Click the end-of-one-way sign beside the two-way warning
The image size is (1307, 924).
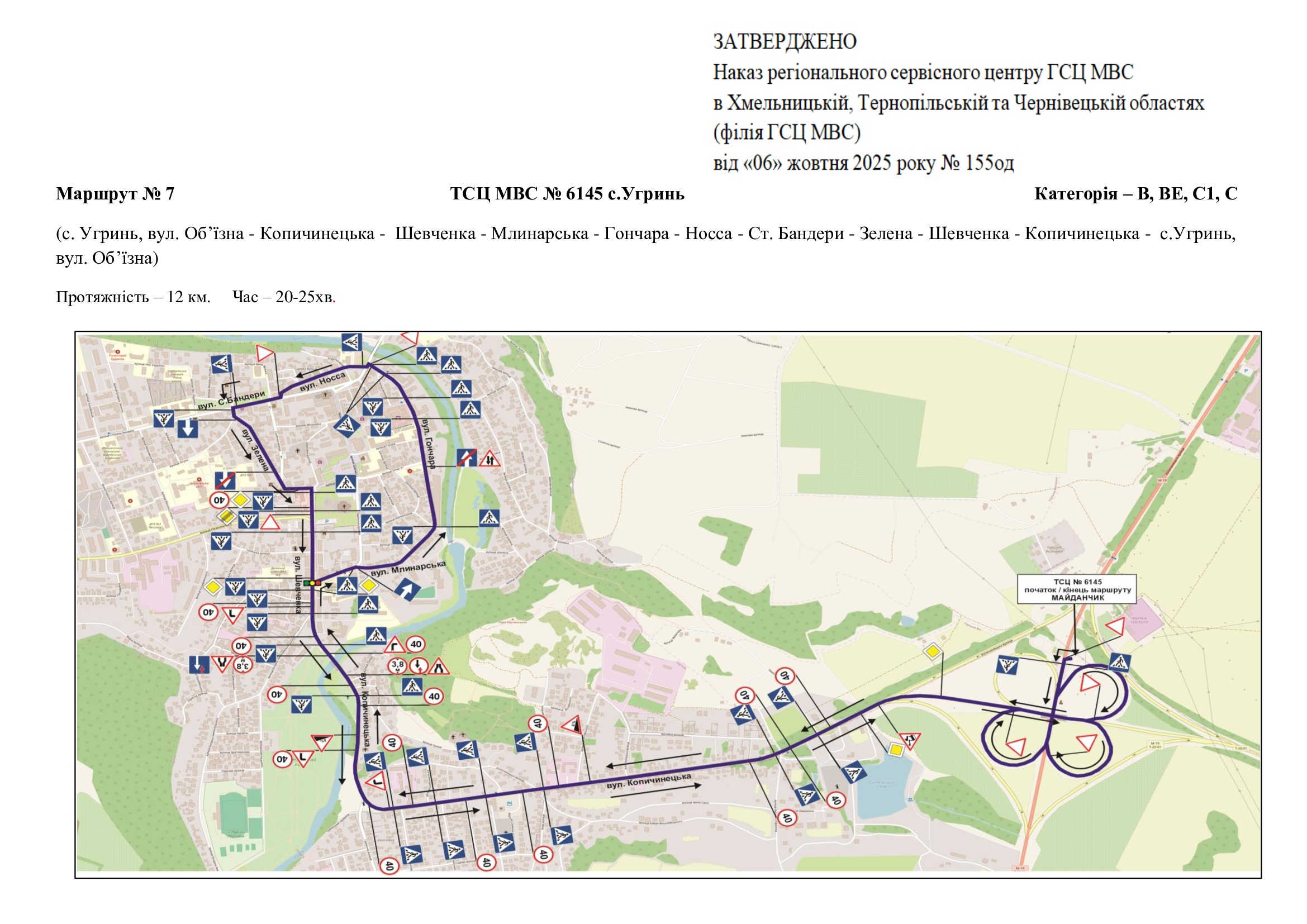tap(466, 458)
